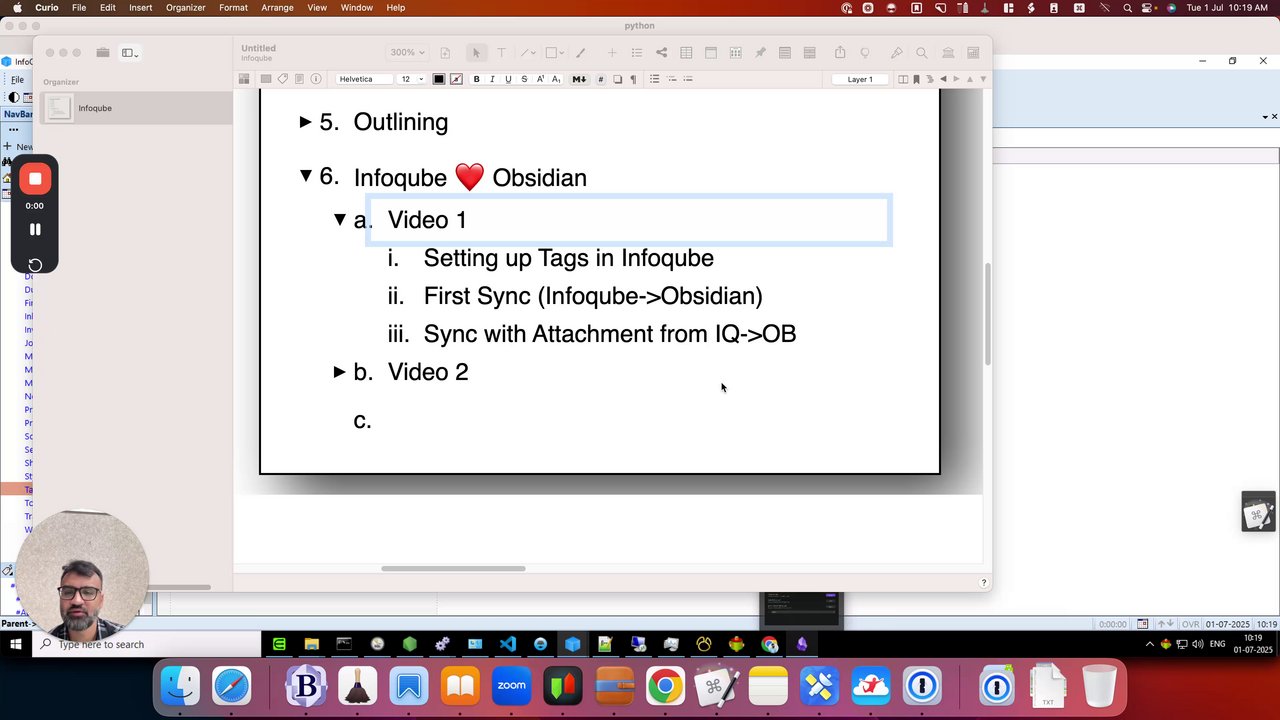
Task: Open Safari from the Dock
Action: click(x=232, y=686)
